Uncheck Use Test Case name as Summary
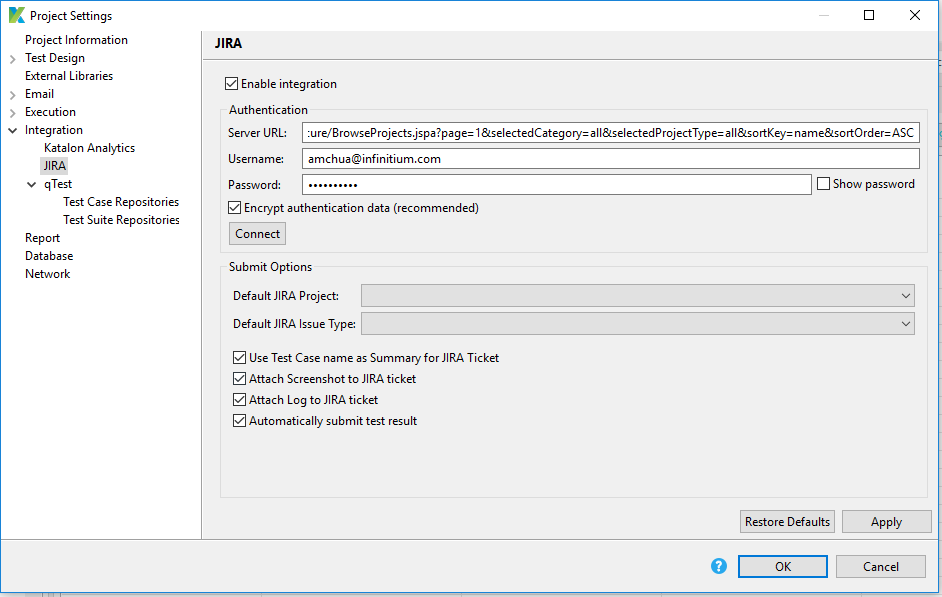This screenshot has width=942, height=597. [239, 358]
